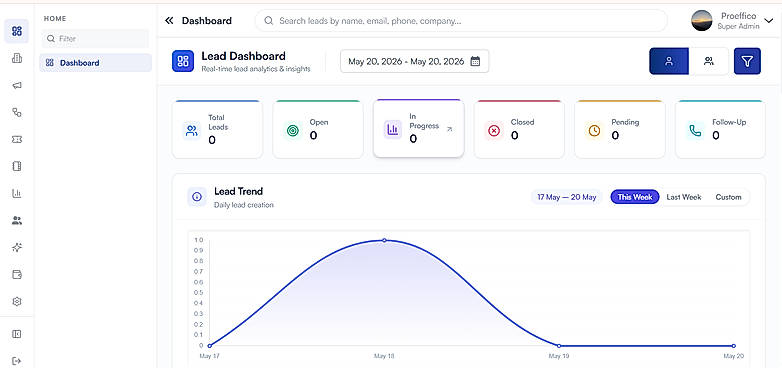Switch to single-user view toggle
Viewport: 782px width, 368px height.
pyautogui.click(x=669, y=61)
